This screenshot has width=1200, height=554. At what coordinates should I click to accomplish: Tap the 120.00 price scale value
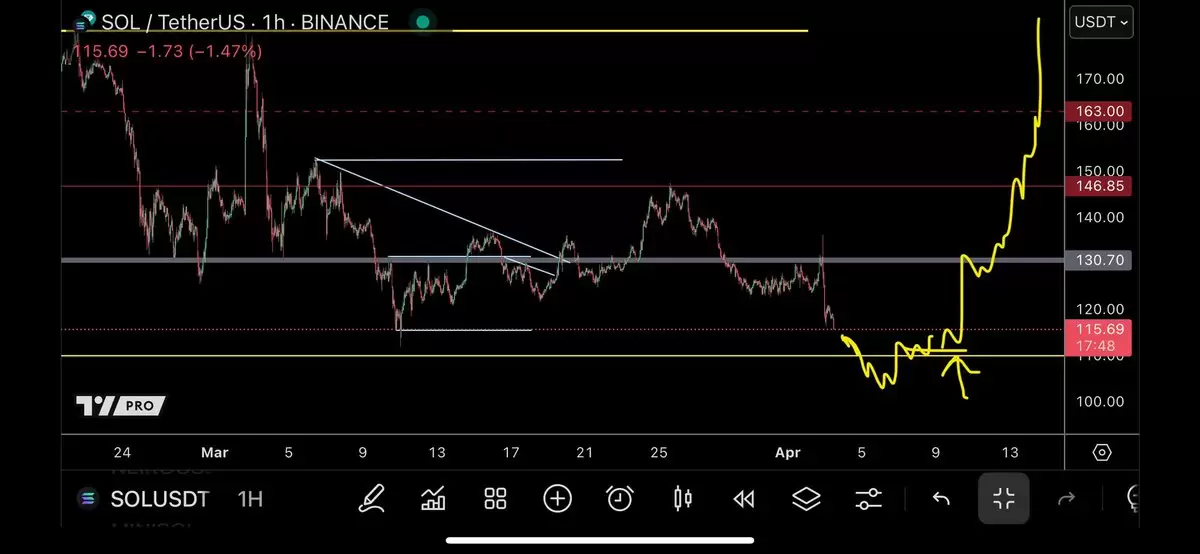tap(1099, 309)
